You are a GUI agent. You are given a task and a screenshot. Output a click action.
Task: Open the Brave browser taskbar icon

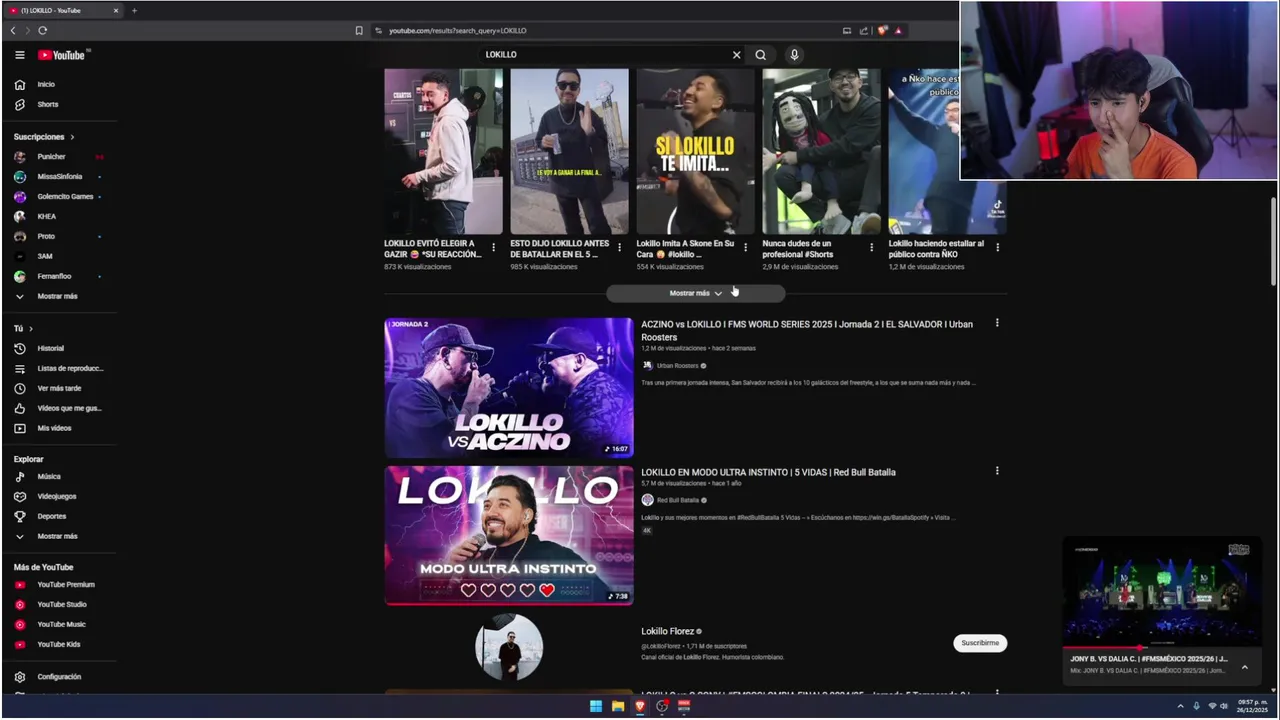[640, 706]
